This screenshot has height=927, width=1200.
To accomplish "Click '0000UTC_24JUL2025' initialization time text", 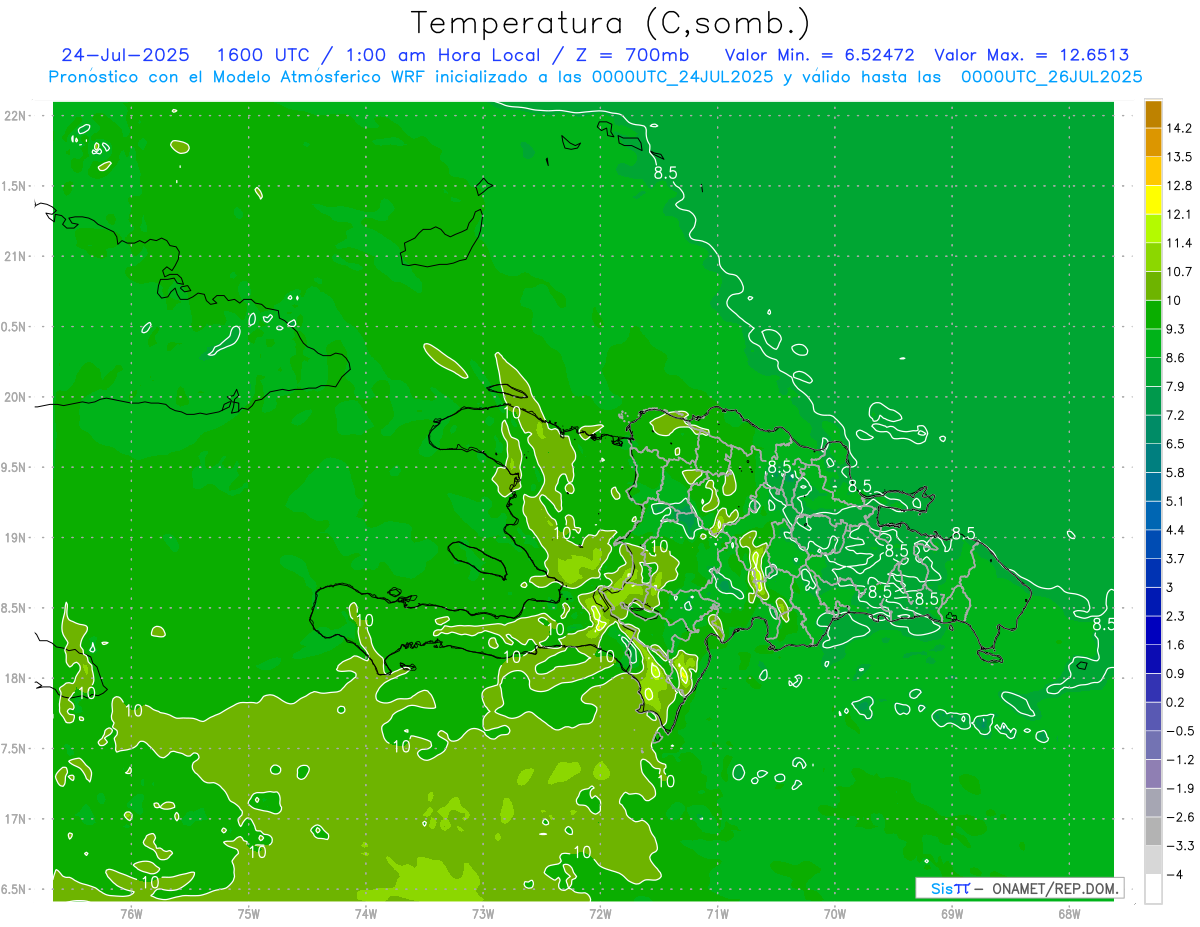I will click(x=683, y=76).
